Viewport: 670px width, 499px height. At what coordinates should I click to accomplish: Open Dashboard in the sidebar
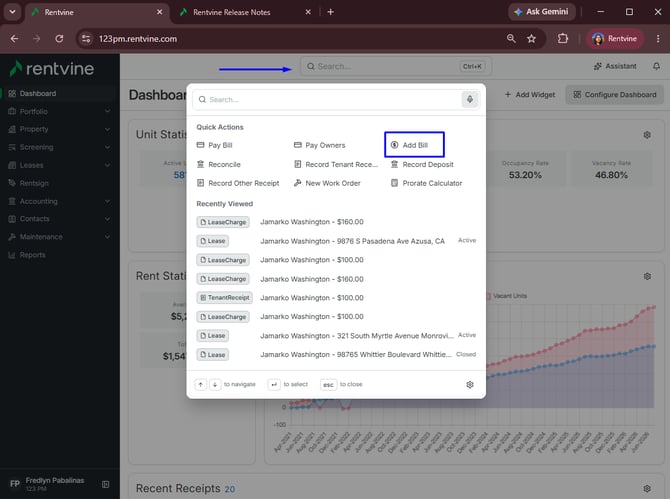tap(59, 94)
